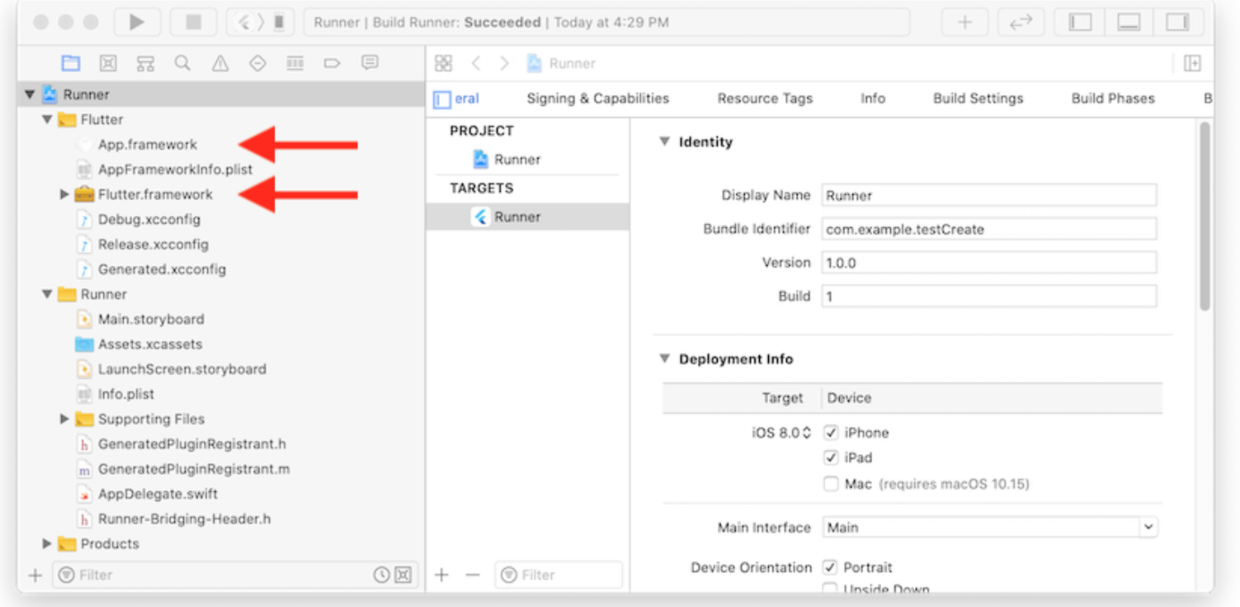Image resolution: width=1240 pixels, height=607 pixels.
Task: Run the Runner scheme
Action: 137,21
